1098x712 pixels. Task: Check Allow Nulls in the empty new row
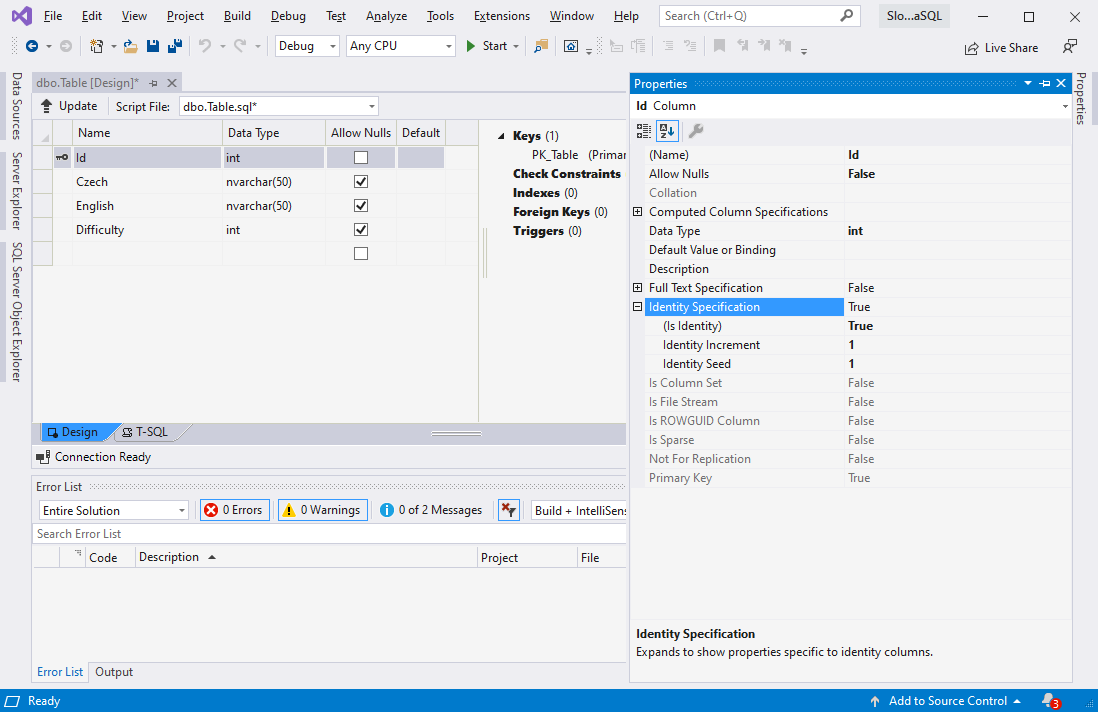pyautogui.click(x=361, y=253)
